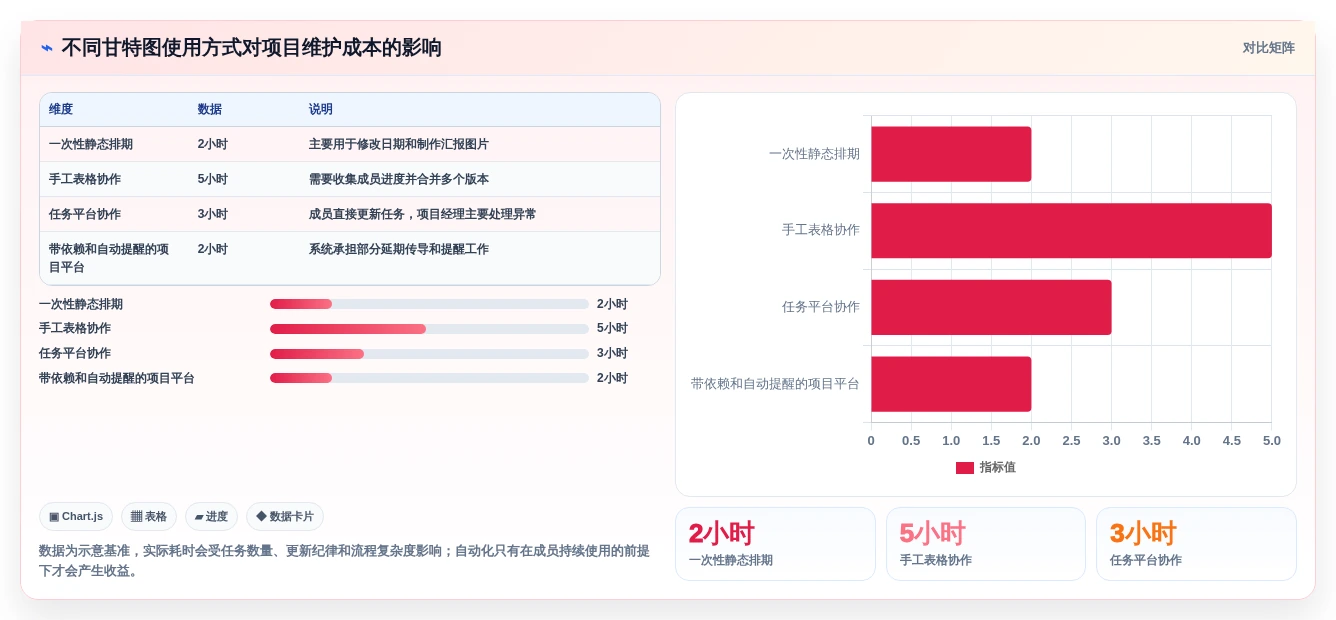Click the 维度 column header
Screen dimensions: 1336x620
pyautogui.click(x=61, y=109)
